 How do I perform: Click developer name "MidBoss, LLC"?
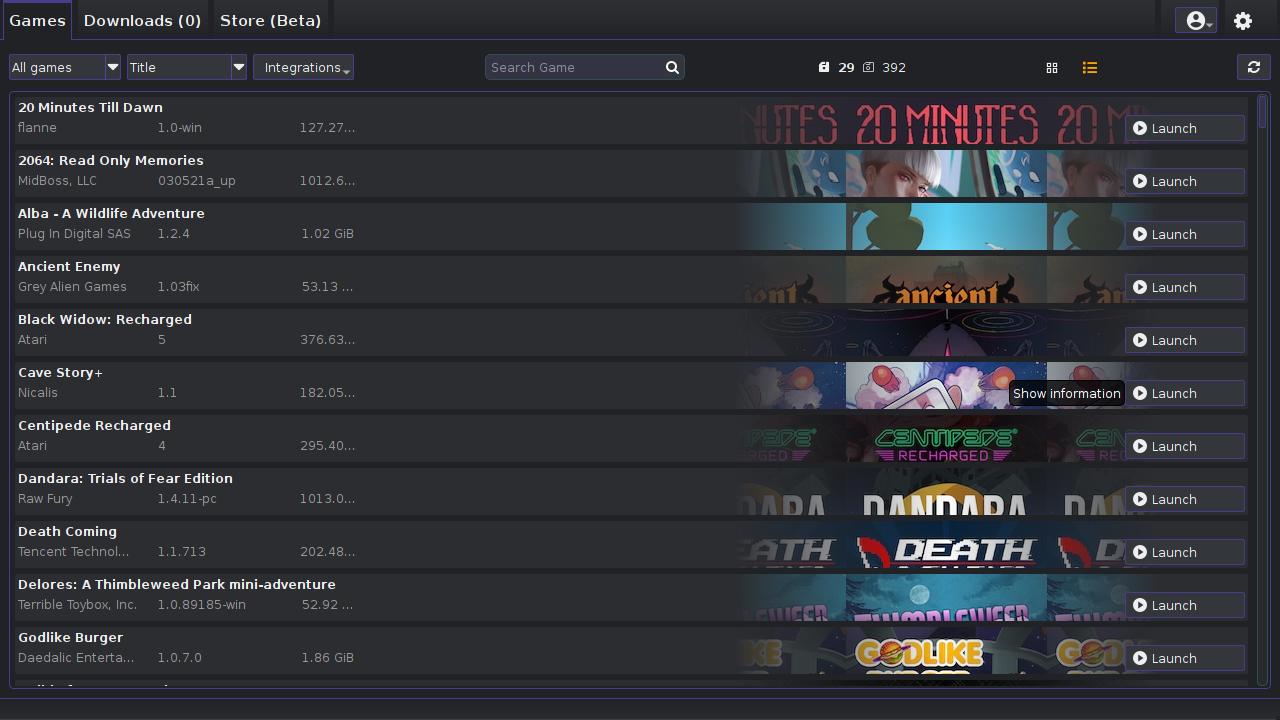tap(57, 180)
